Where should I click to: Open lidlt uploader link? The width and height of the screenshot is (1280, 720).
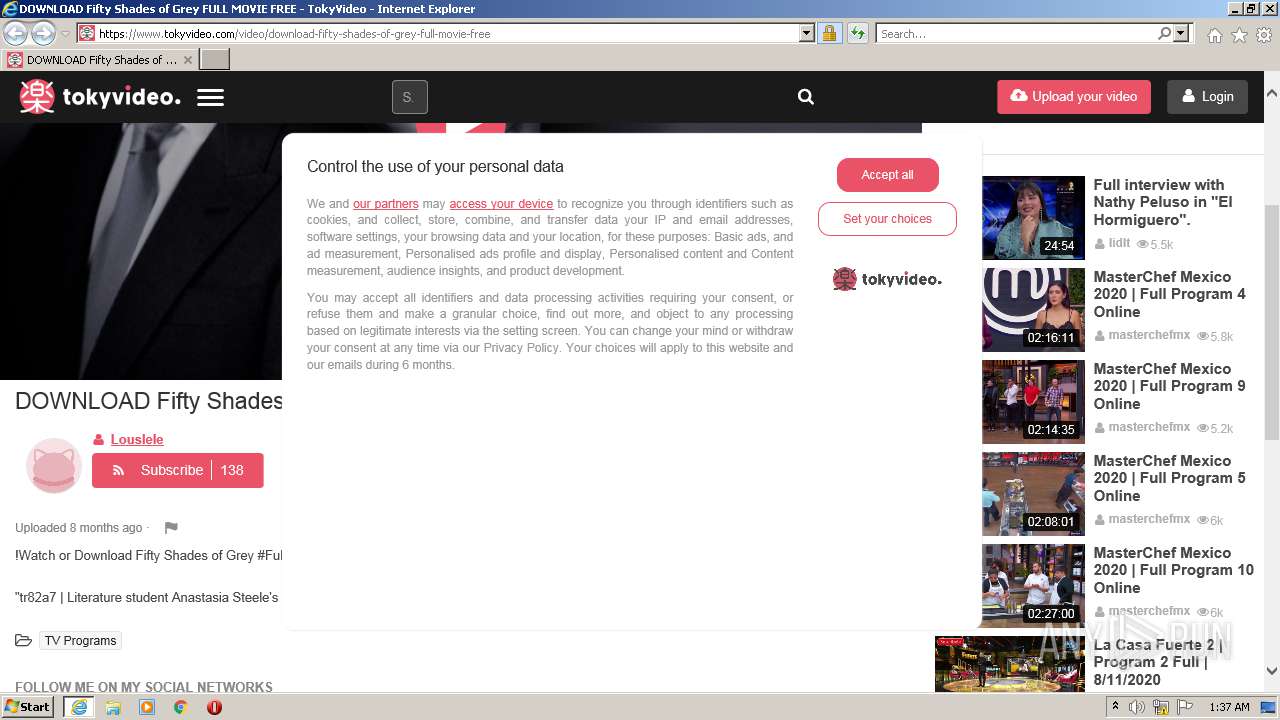pyautogui.click(x=1119, y=243)
